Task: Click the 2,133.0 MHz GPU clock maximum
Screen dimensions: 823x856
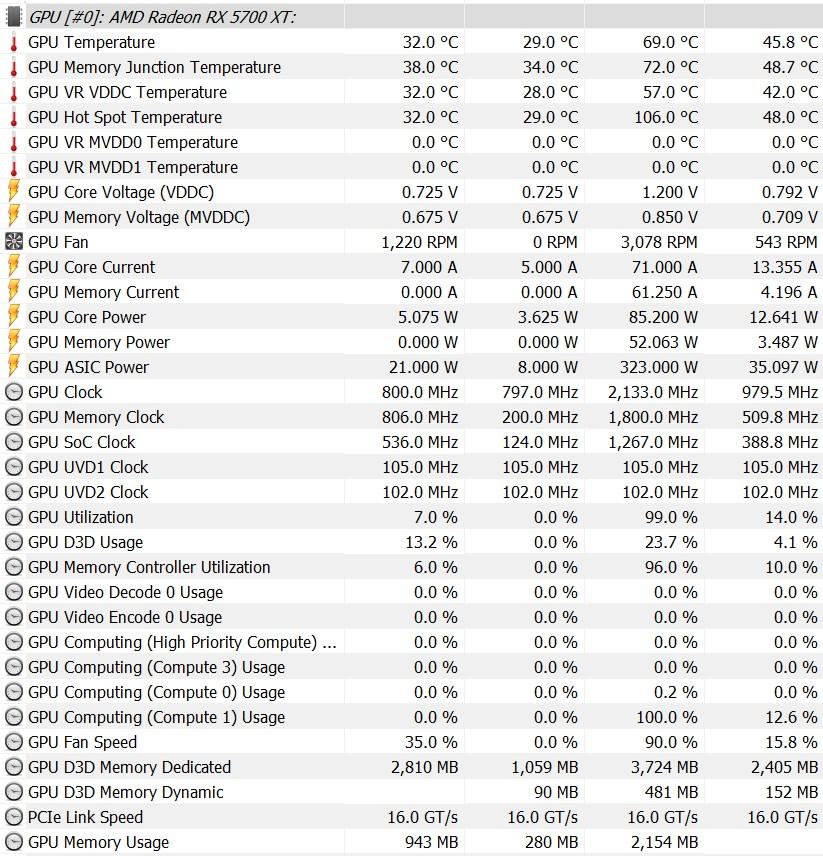Action: 653,393
